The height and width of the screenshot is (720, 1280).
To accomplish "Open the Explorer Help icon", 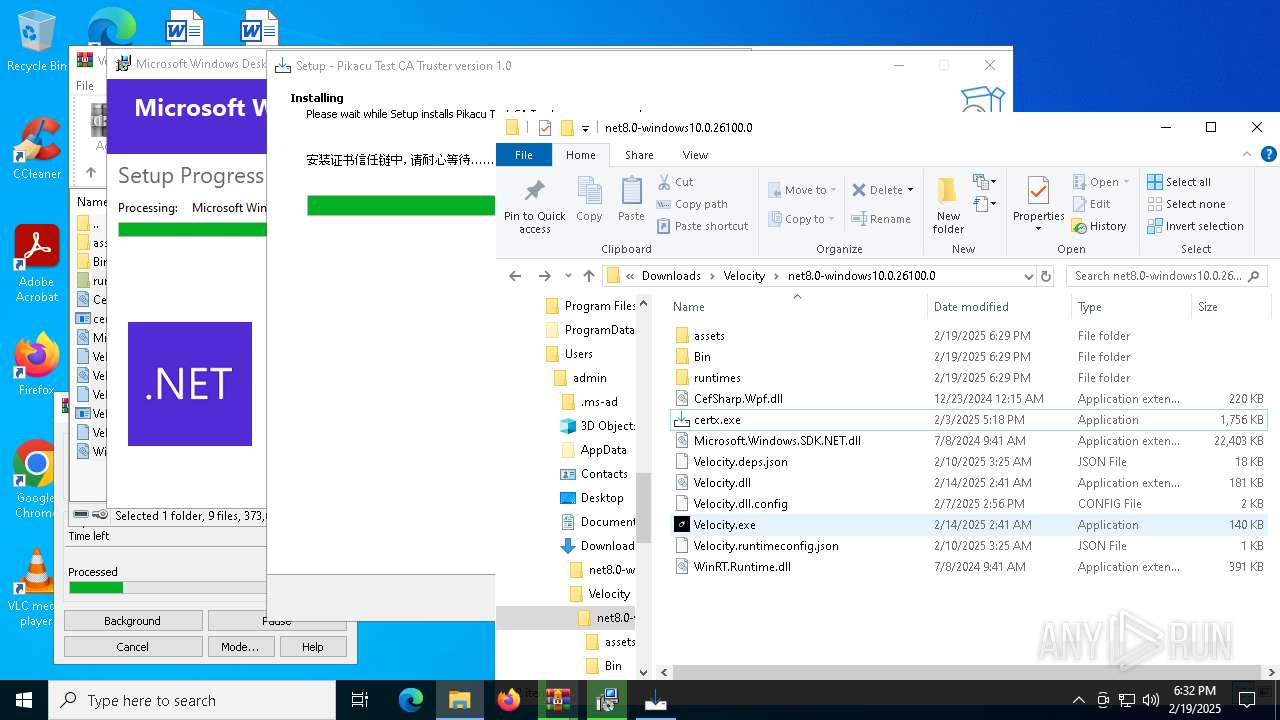I will [x=1268, y=155].
